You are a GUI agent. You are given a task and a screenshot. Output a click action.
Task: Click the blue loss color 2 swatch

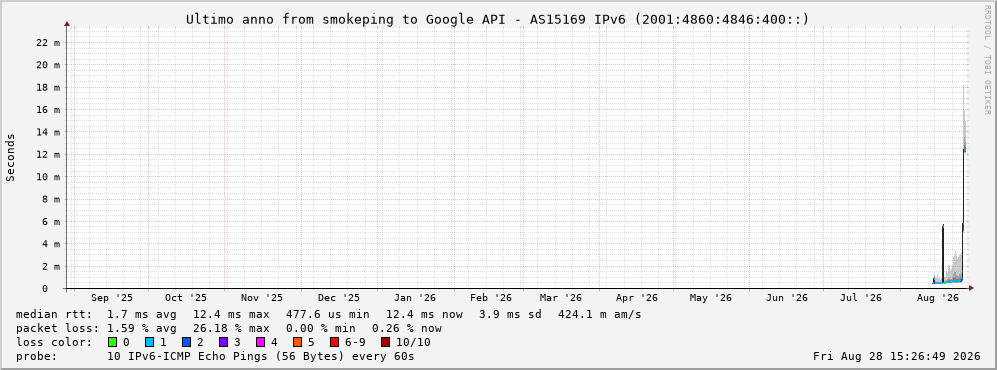coord(186,342)
